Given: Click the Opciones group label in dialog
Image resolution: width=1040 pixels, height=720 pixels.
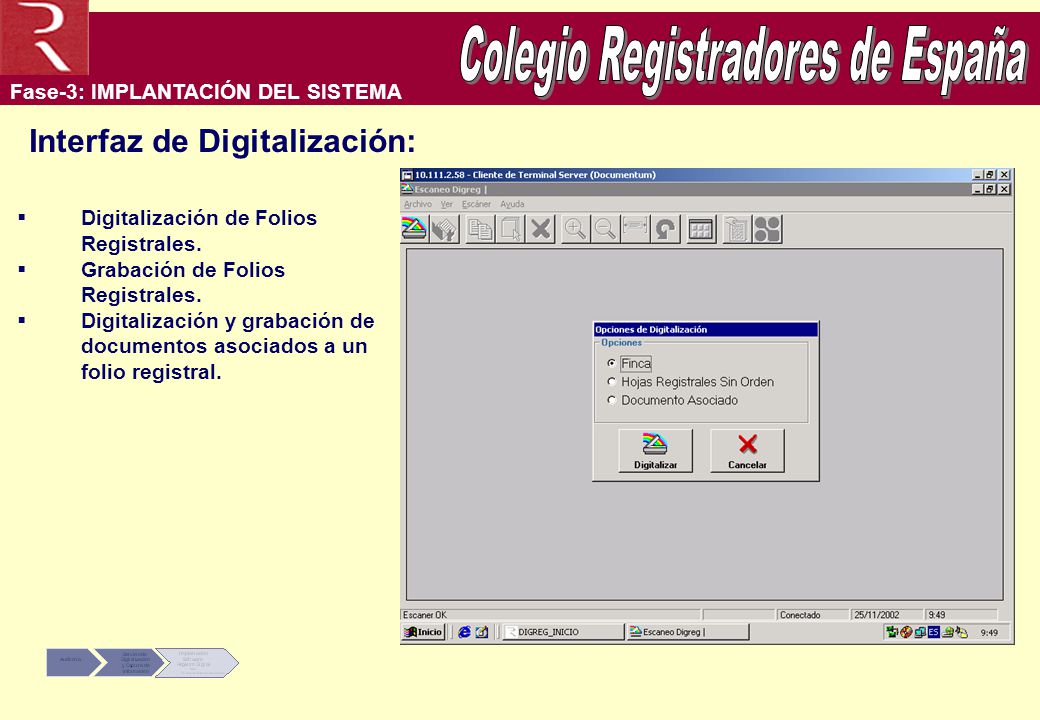Looking at the screenshot, I should click(621, 343).
